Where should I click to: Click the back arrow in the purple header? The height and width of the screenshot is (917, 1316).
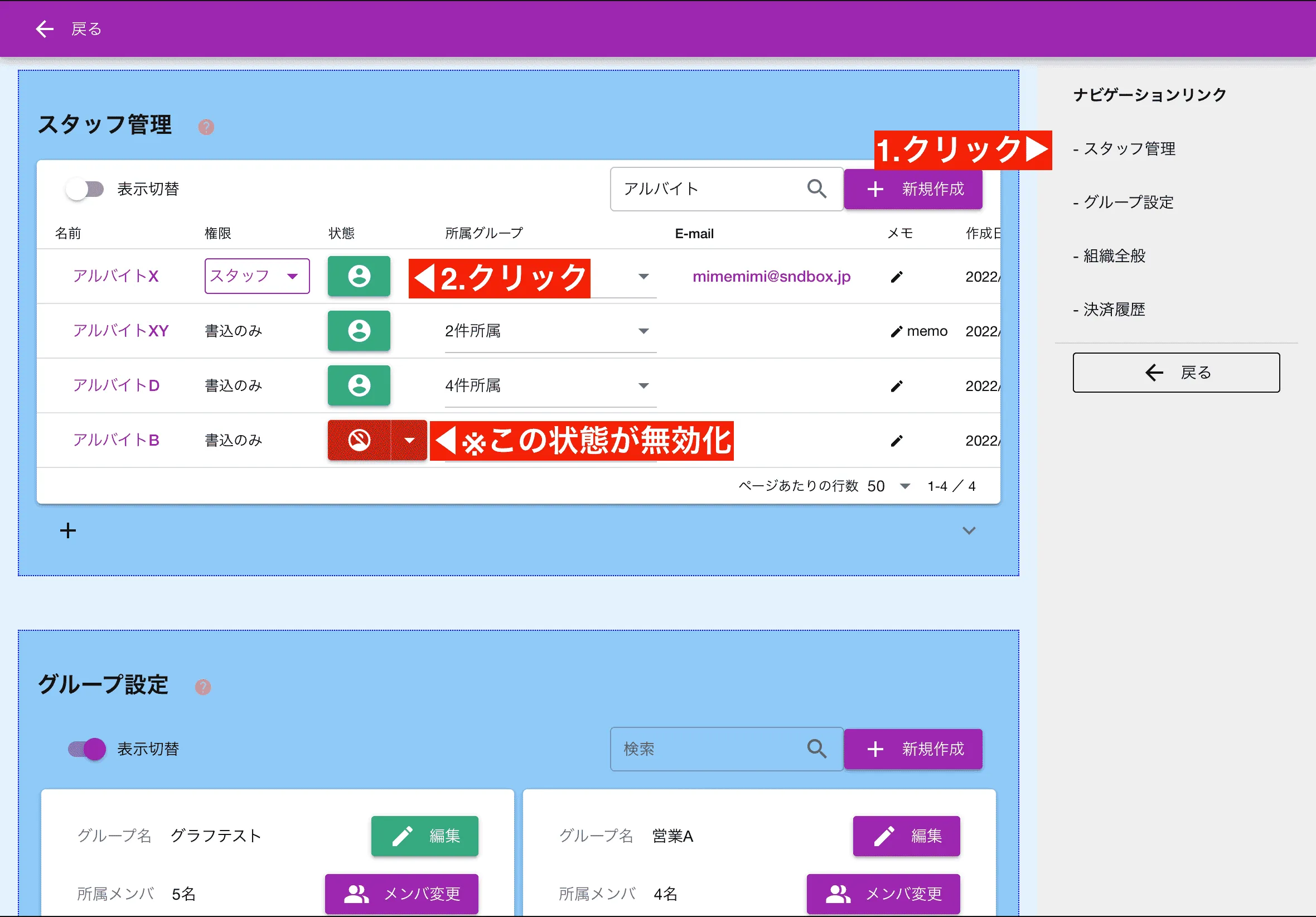click(45, 28)
